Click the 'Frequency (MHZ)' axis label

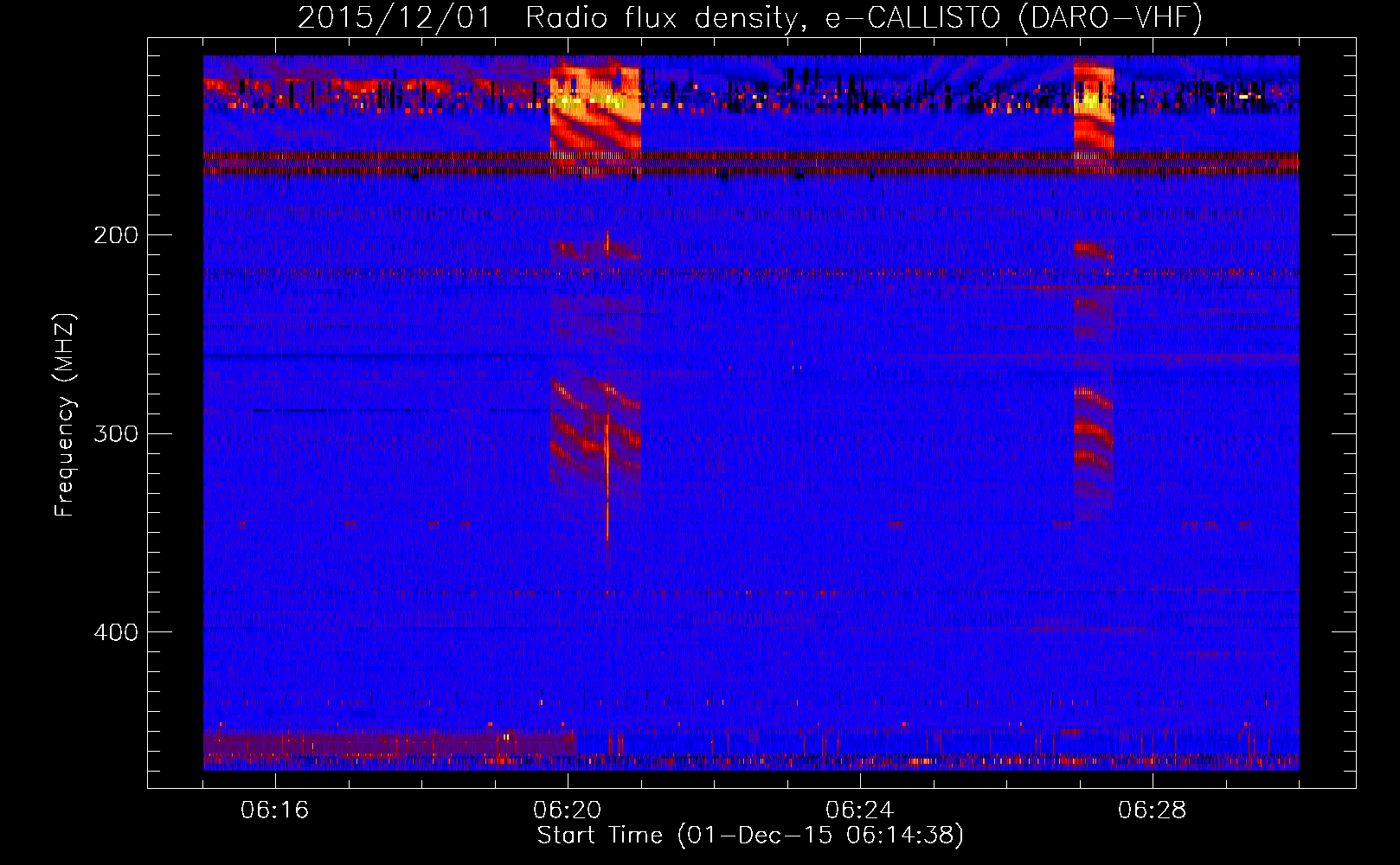pos(65,415)
